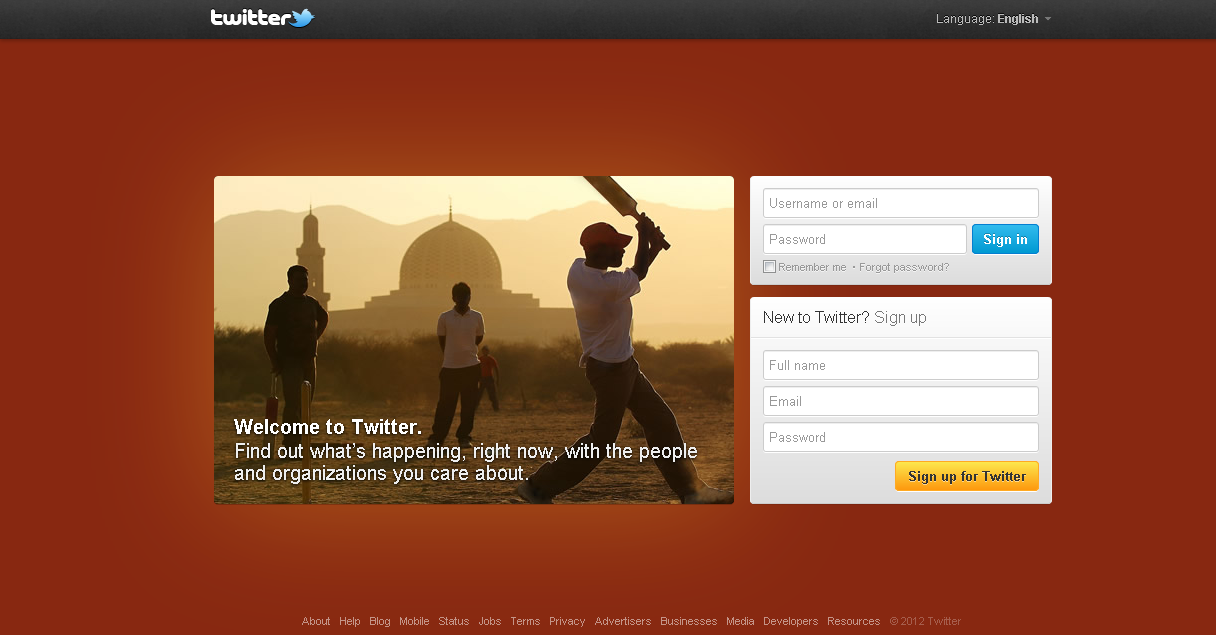
Task: Open the Language English dropdown
Action: pos(994,19)
